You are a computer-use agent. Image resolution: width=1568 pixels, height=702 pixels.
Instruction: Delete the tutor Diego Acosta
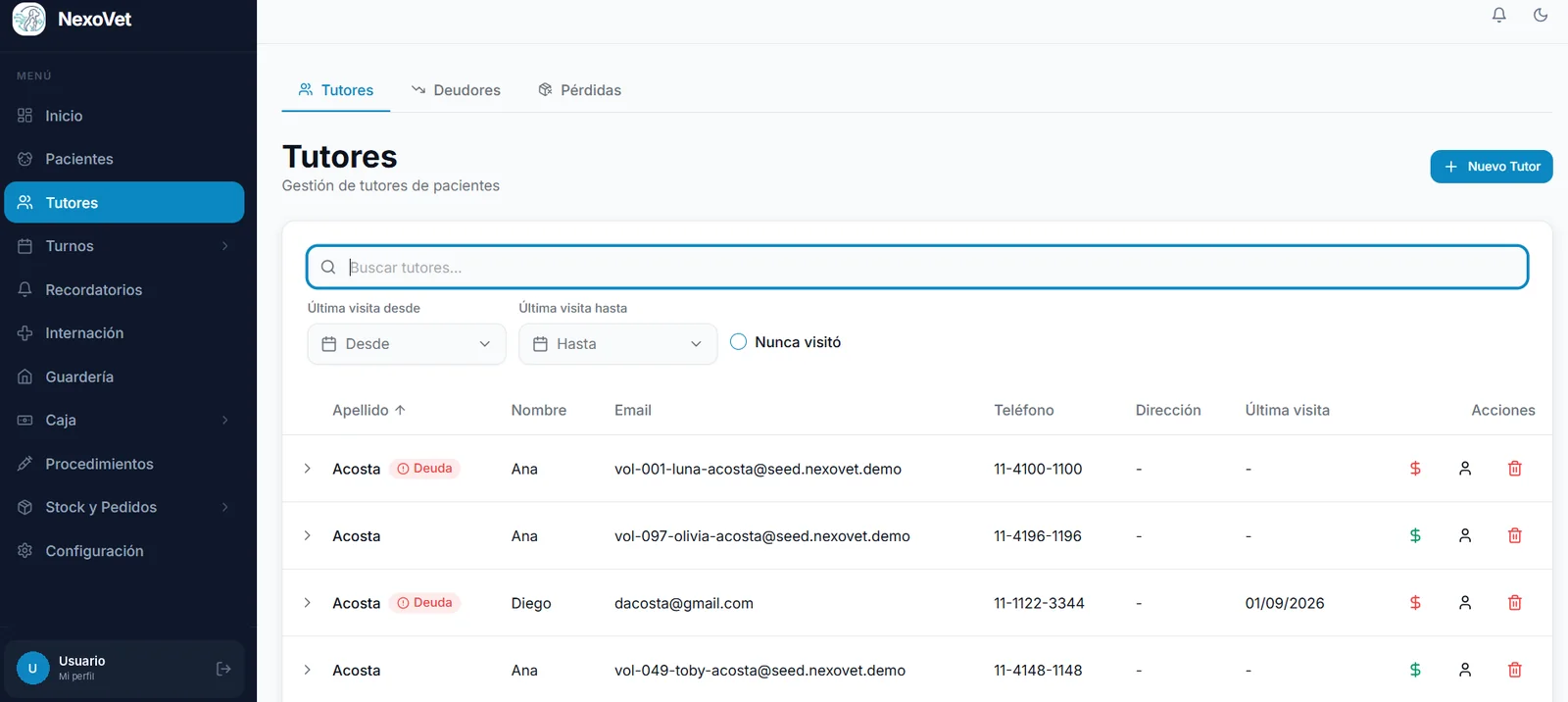click(1515, 603)
